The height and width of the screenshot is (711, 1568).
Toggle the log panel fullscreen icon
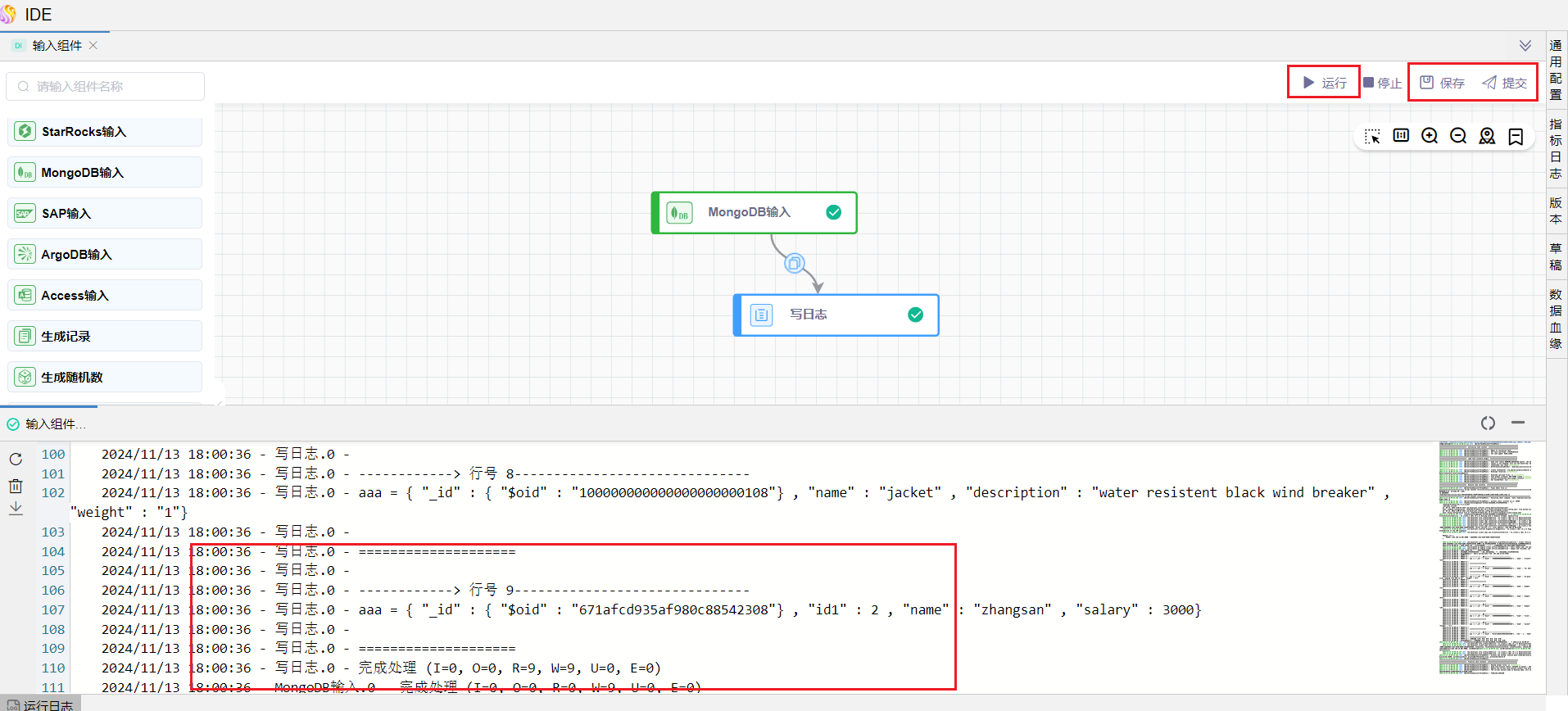tap(1488, 423)
